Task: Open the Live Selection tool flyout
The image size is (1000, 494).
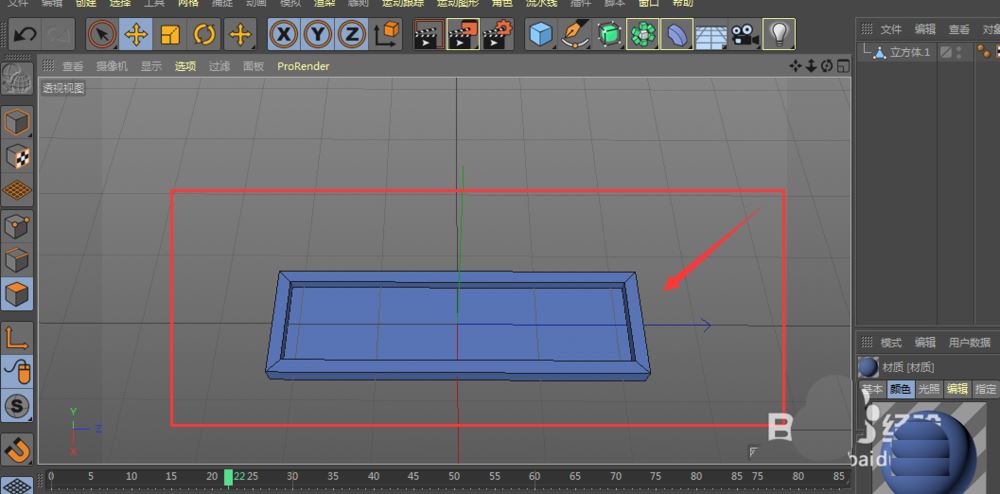Action: tap(102, 34)
